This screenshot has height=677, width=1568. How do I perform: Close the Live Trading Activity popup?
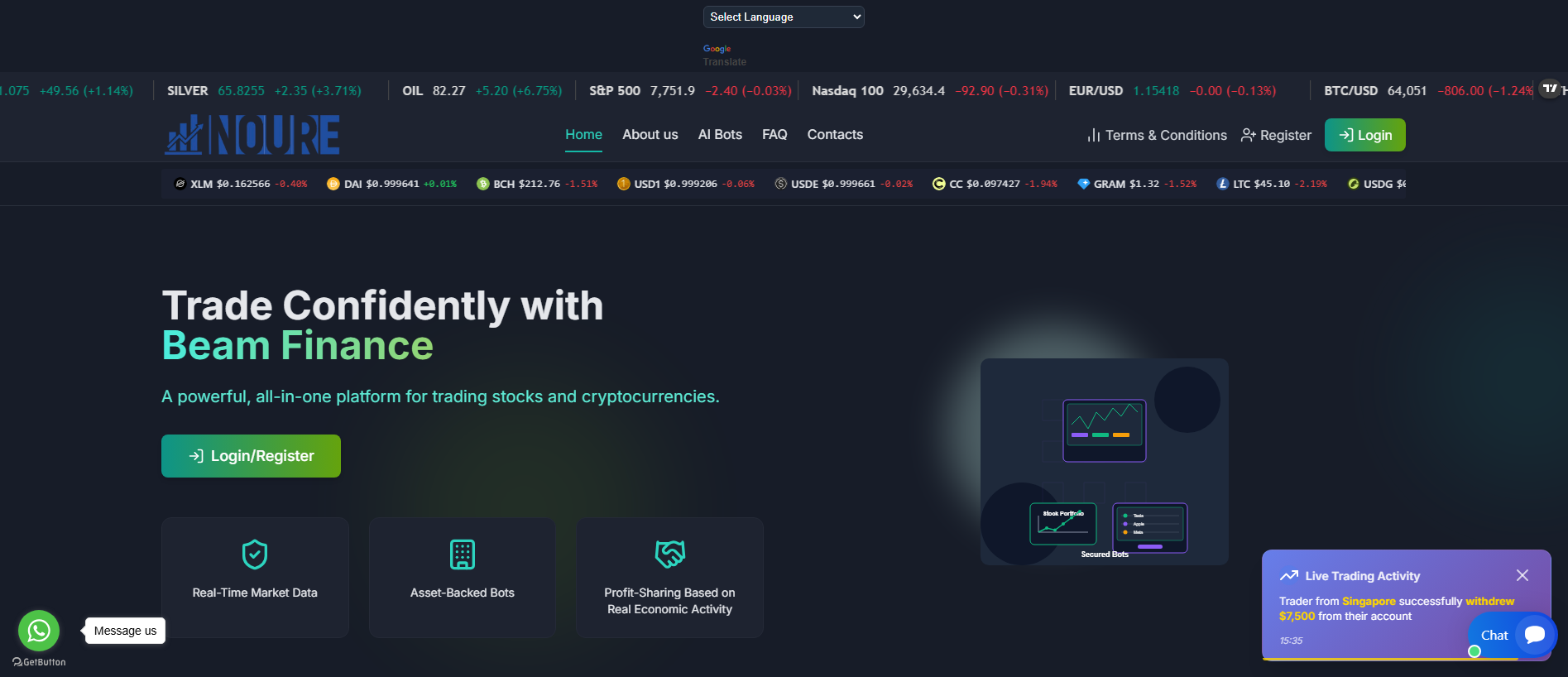[1522, 575]
